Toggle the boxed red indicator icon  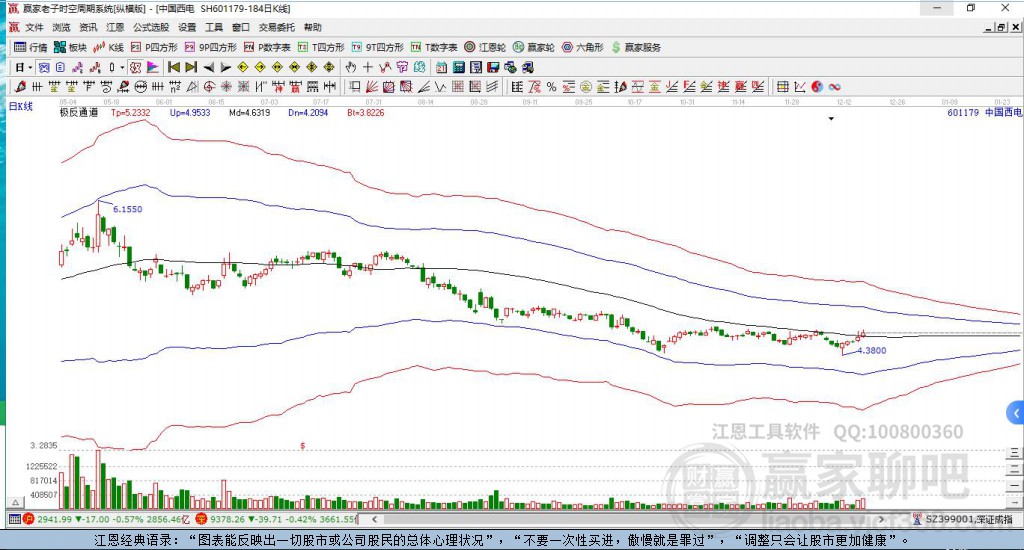click(135, 67)
